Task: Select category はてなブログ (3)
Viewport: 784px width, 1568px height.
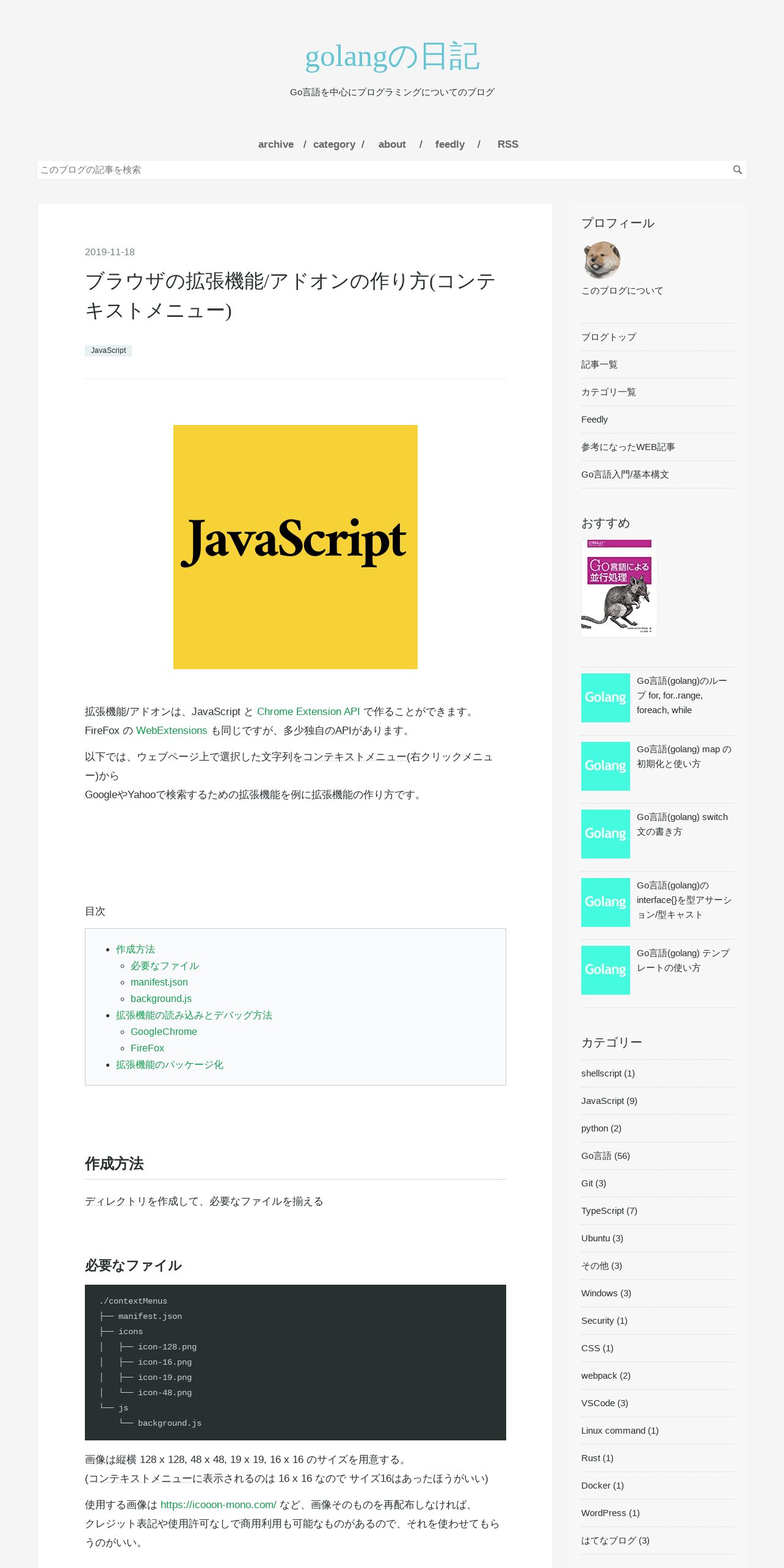Action: 615,1541
